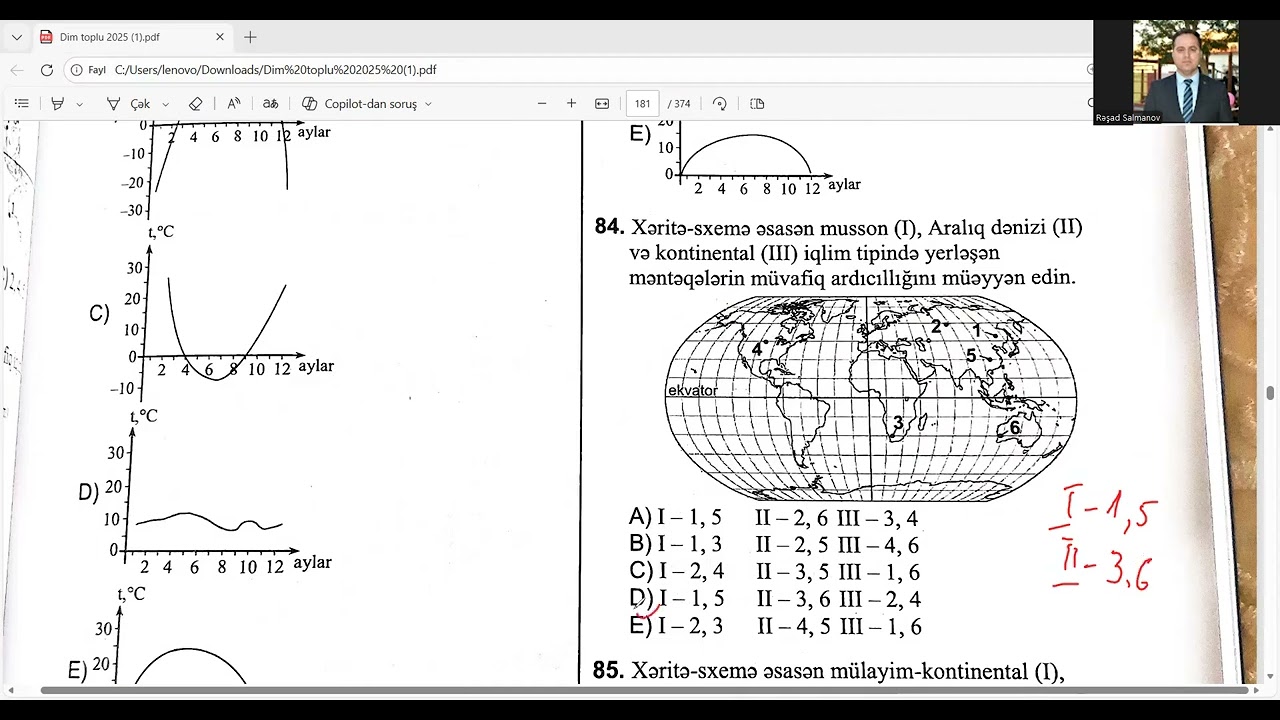Screen dimensions: 1280x720
Task: Click the vertical scrollbar thumb
Action: pos(1271,393)
